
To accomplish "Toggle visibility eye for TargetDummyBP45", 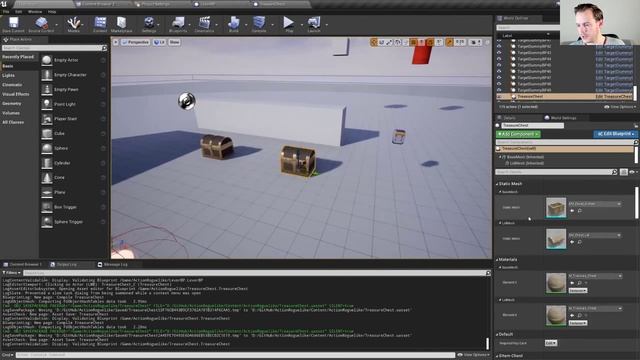I will coord(499,65).
